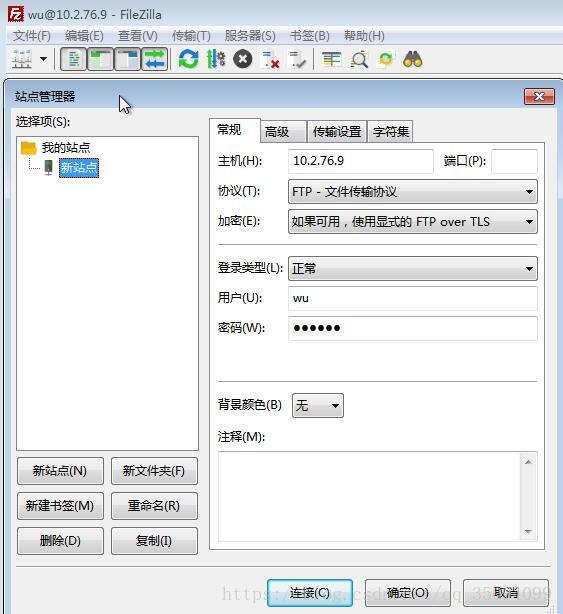Click the comments scrollbar up arrow

tap(528, 462)
